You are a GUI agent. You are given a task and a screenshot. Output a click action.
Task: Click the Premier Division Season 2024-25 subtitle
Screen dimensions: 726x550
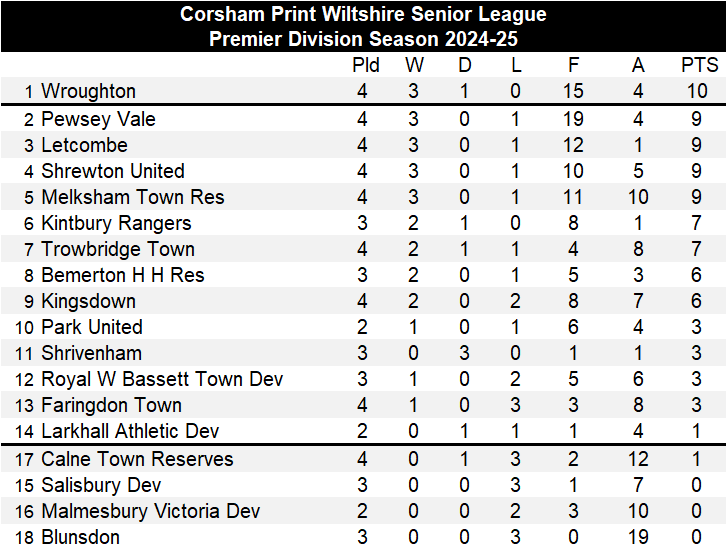[363, 39]
